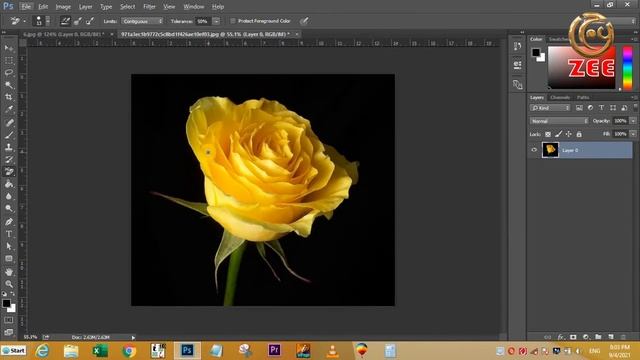Open the Opacity dropdown arrow
This screenshot has height=360, width=640.
pos(633,121)
